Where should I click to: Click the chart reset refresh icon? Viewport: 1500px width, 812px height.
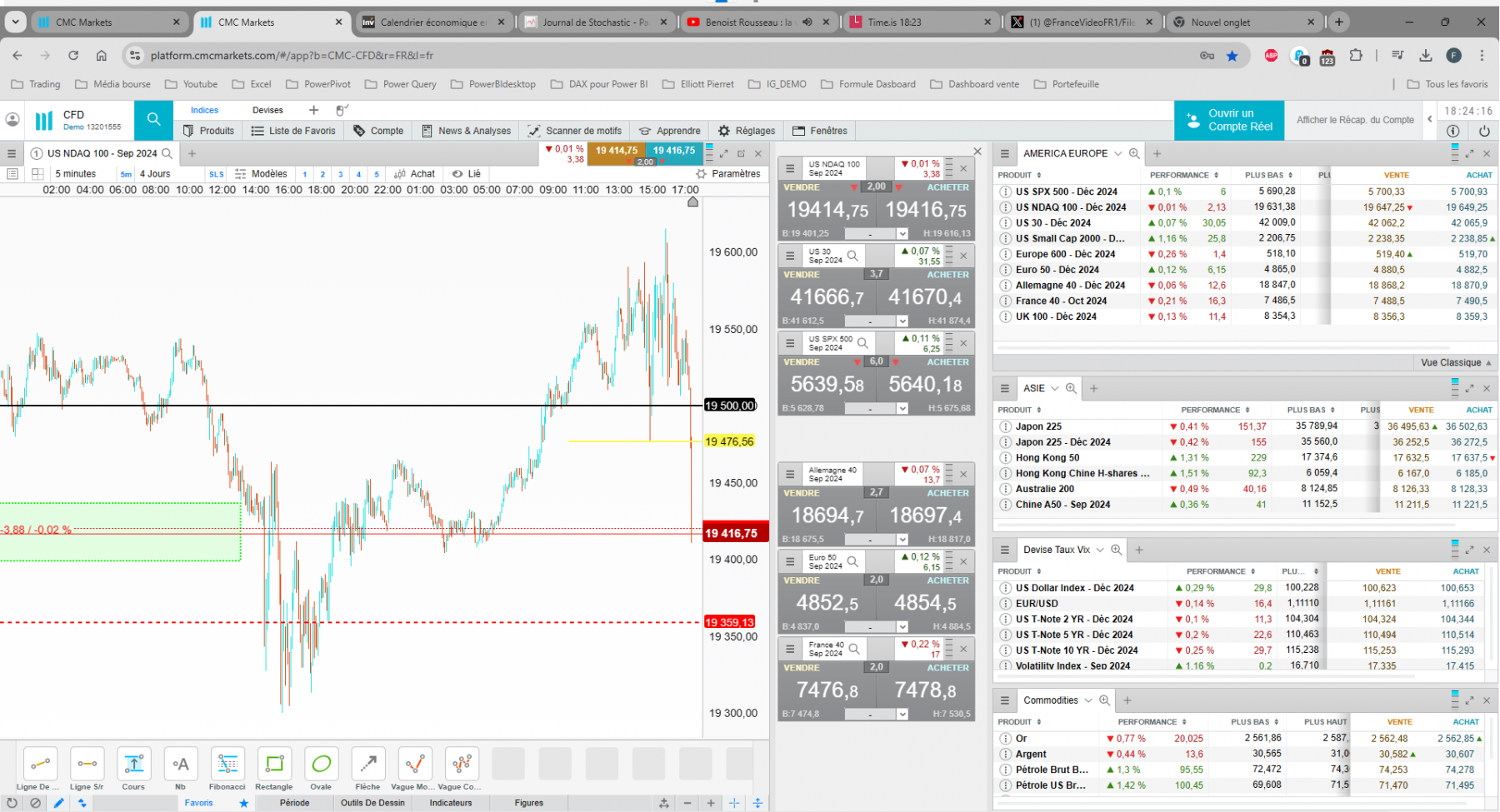(x=12, y=803)
